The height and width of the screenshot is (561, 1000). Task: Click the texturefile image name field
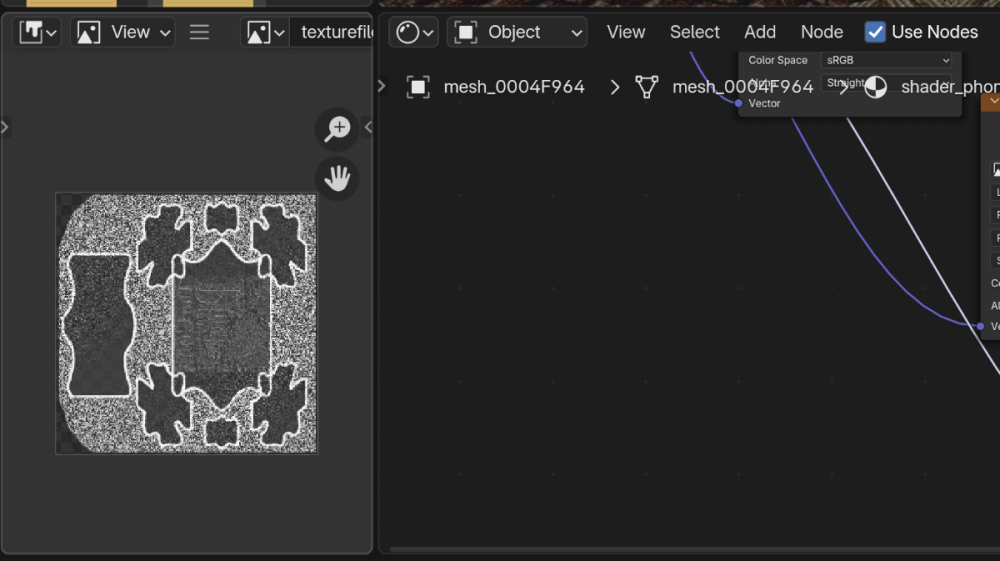pos(332,32)
